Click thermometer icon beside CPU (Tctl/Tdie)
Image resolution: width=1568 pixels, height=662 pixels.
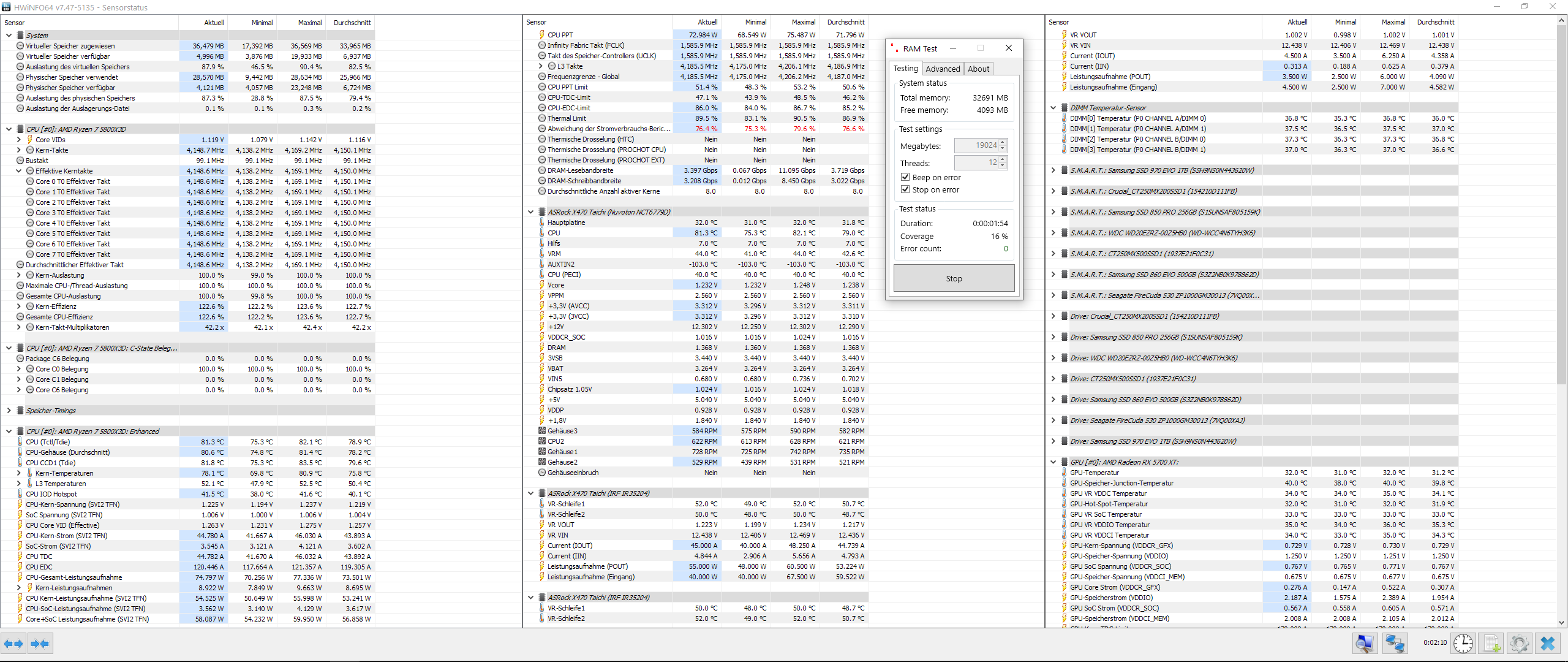pos(20,441)
